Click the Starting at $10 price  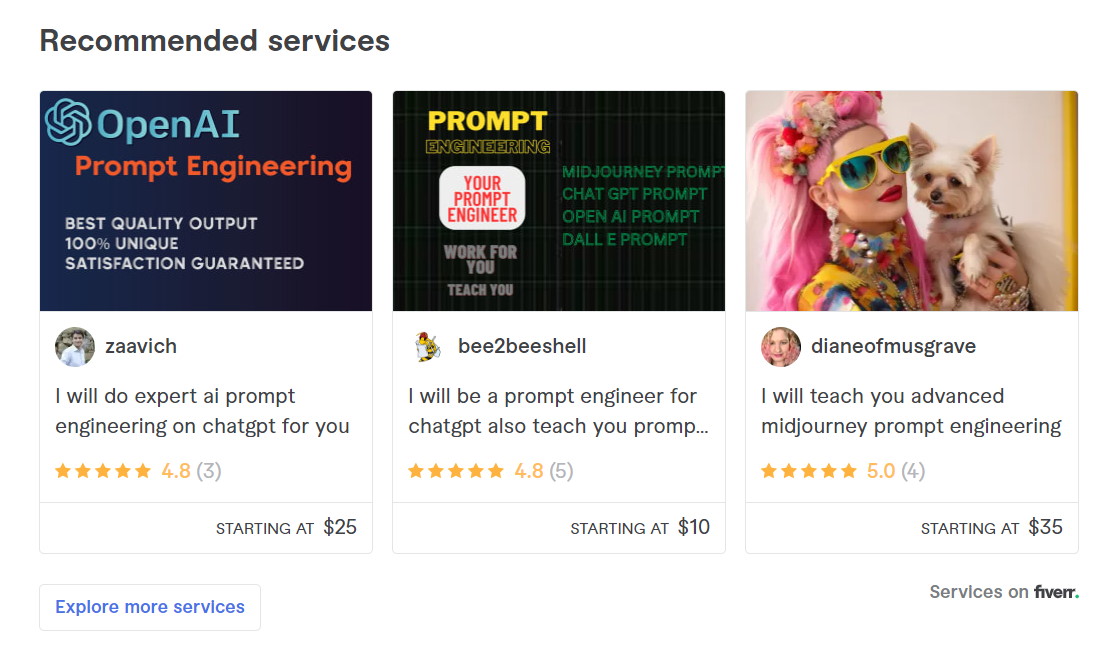click(640, 528)
